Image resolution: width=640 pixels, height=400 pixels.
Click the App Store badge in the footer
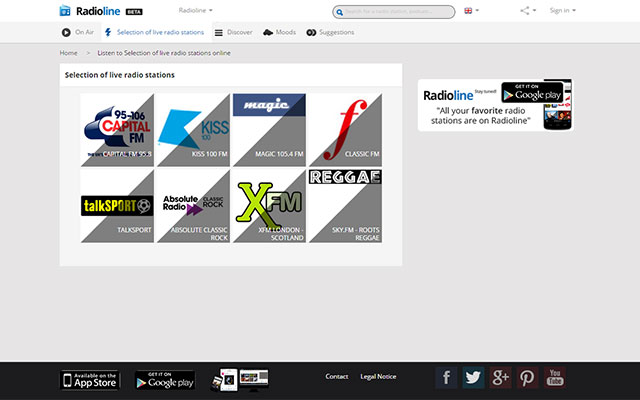[90, 380]
